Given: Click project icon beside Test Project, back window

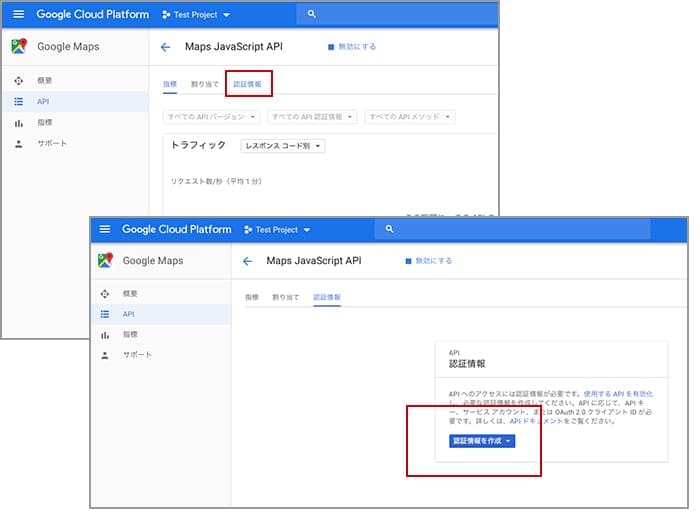Looking at the screenshot, I should coord(166,15).
